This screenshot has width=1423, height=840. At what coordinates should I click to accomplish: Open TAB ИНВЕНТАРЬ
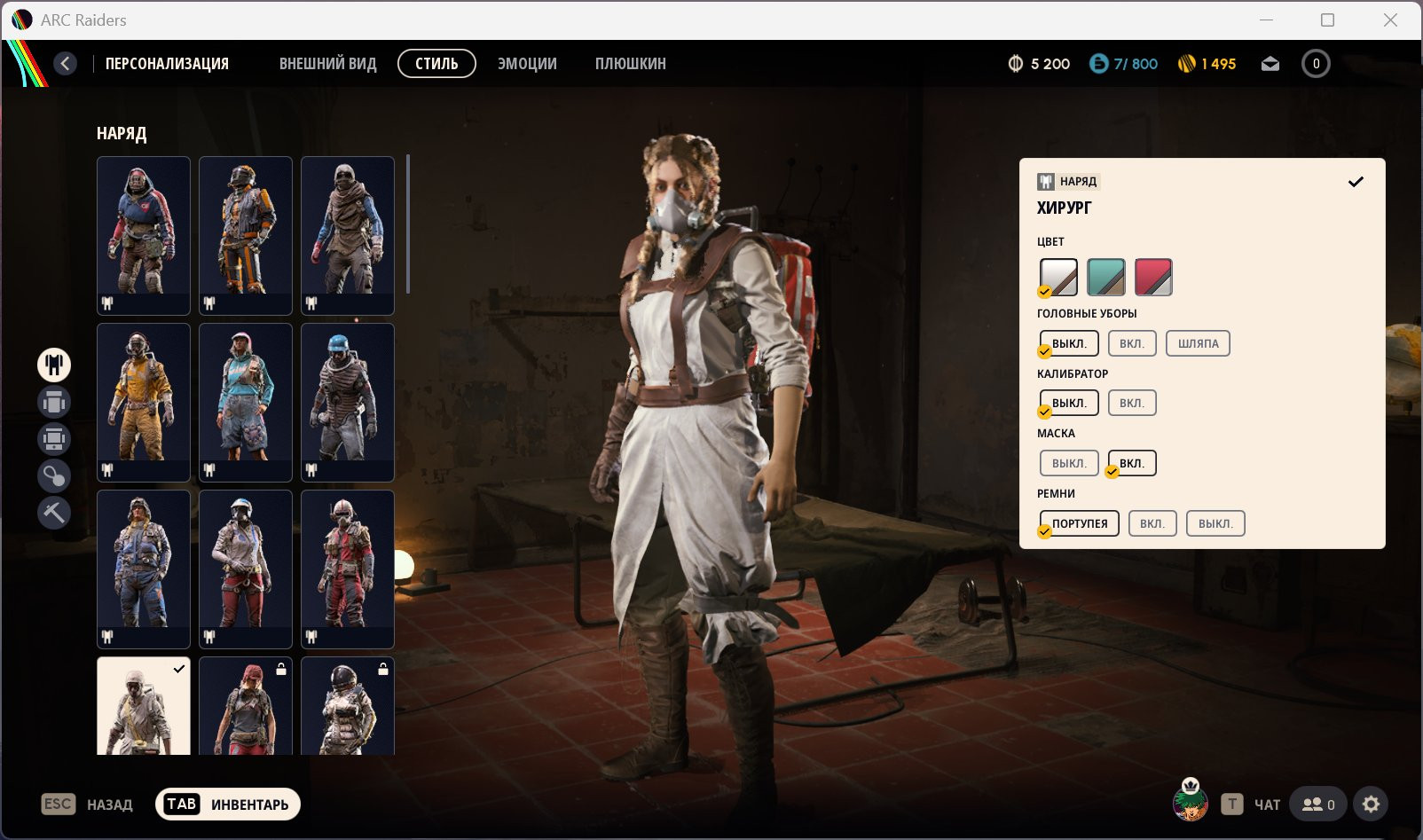click(x=228, y=805)
